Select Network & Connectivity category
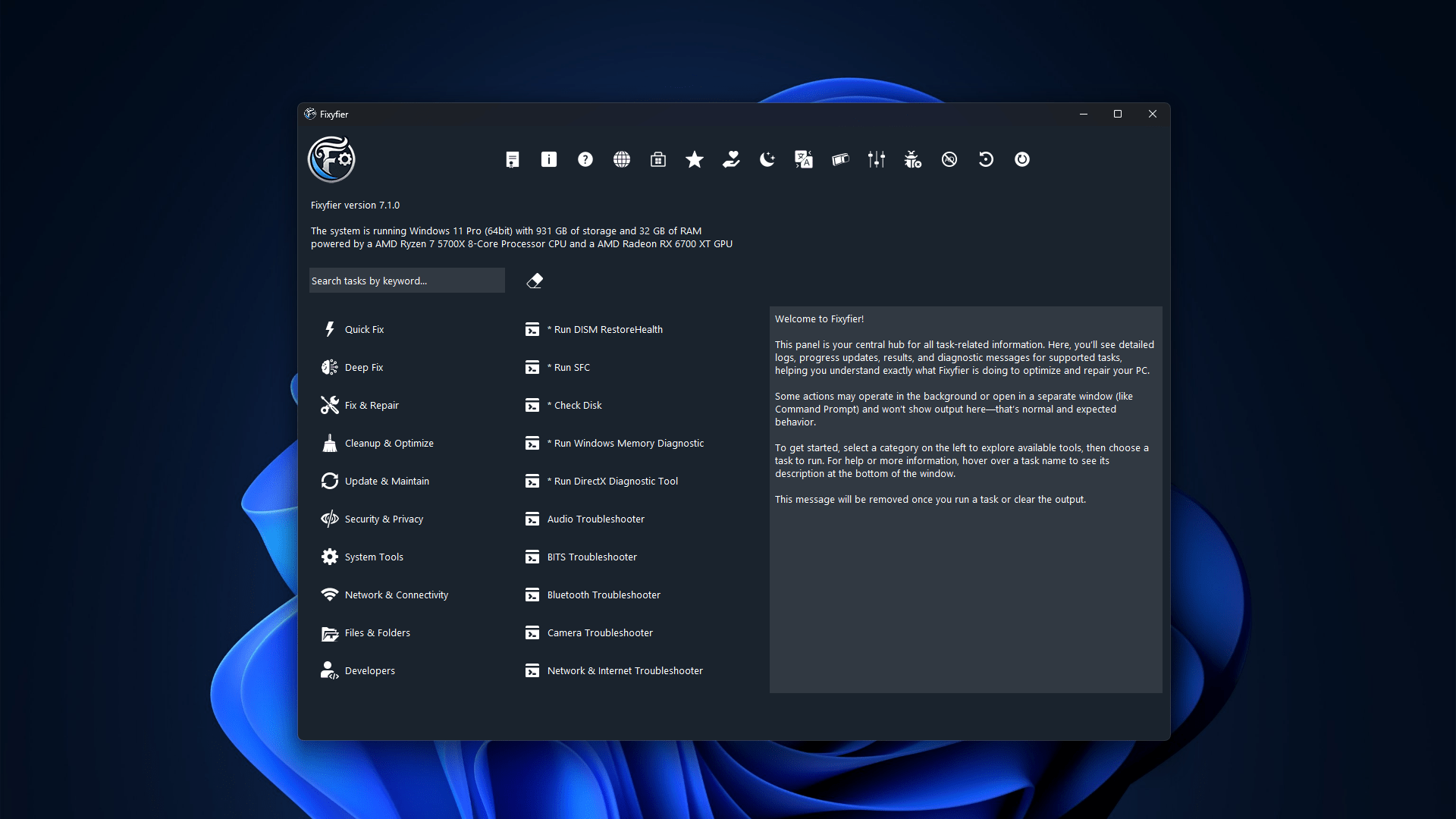The height and width of the screenshot is (819, 1456). coord(396,595)
